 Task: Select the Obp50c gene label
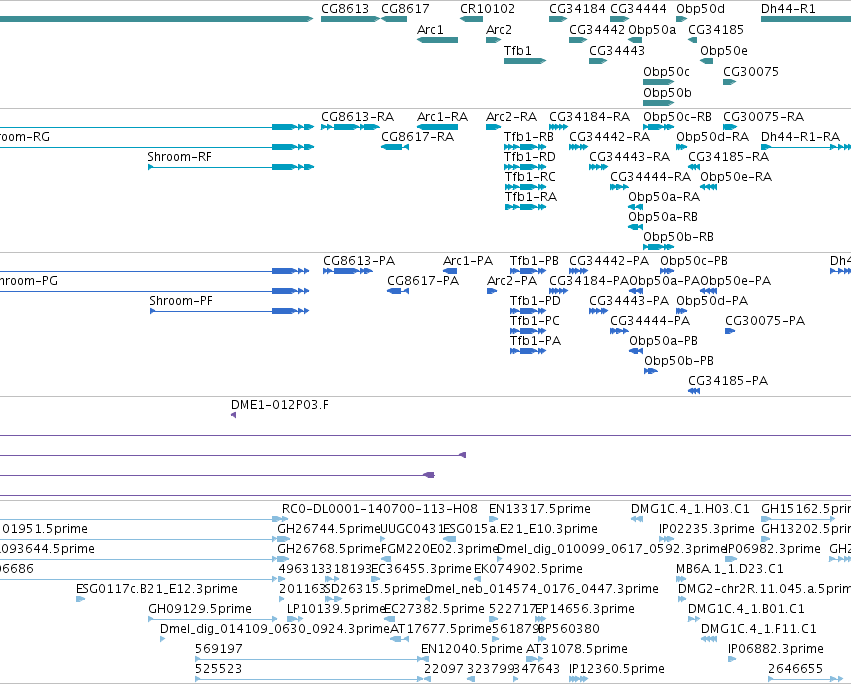coord(666,72)
